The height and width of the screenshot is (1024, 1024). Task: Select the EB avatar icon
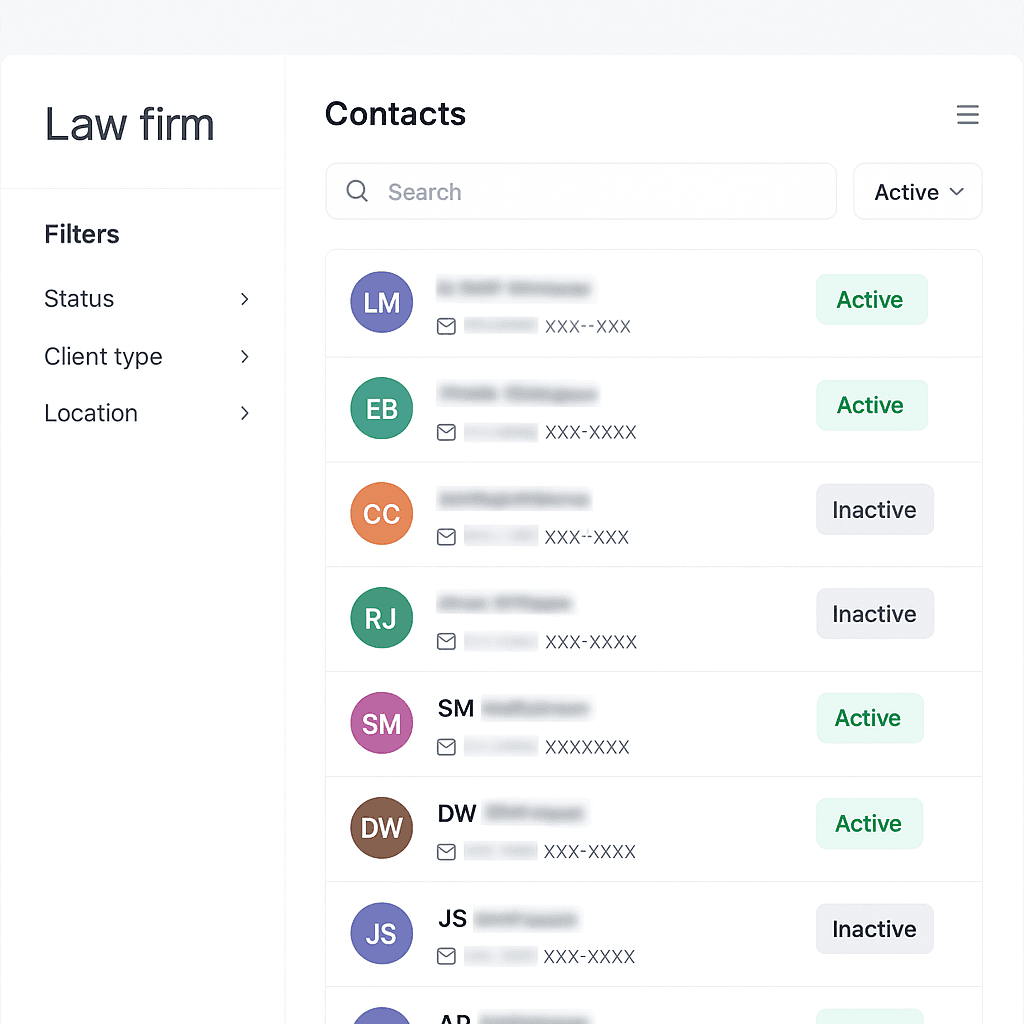tap(381, 408)
